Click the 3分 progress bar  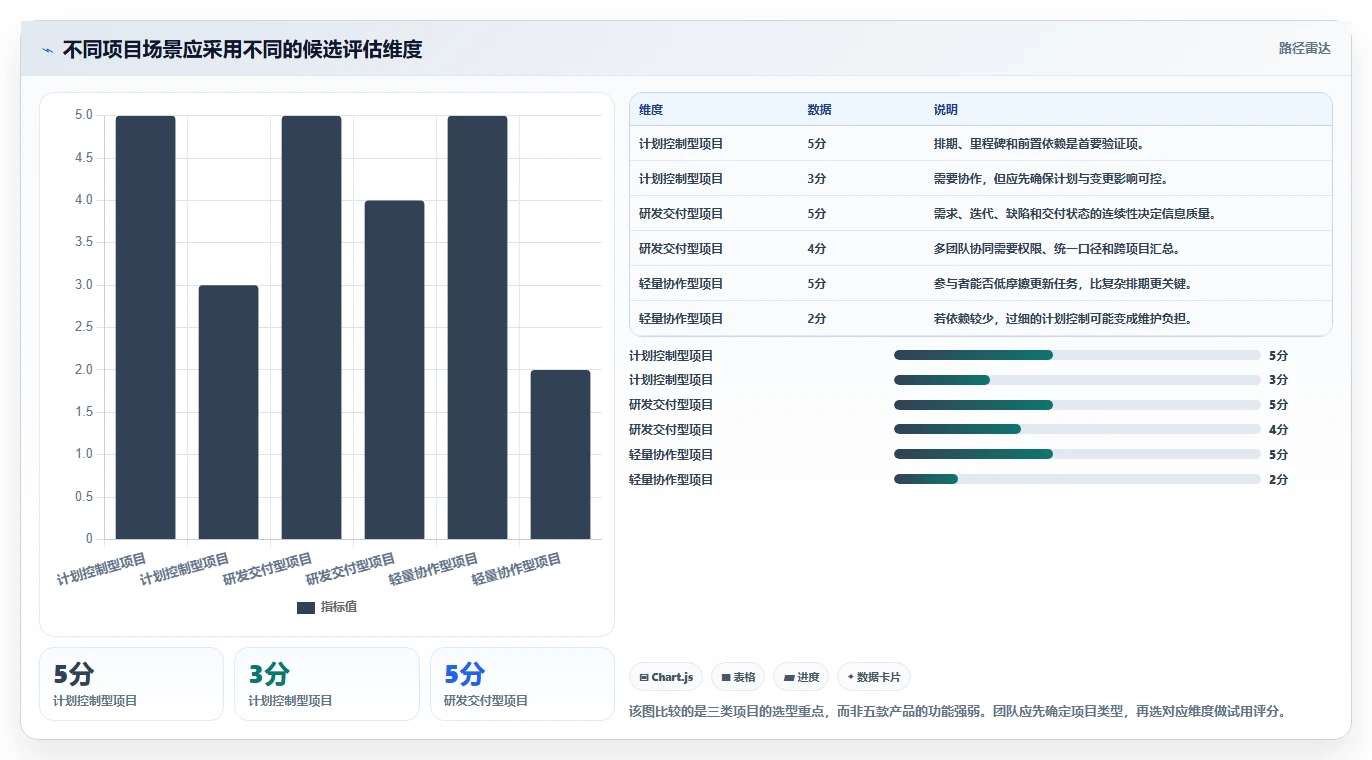(x=1077, y=380)
